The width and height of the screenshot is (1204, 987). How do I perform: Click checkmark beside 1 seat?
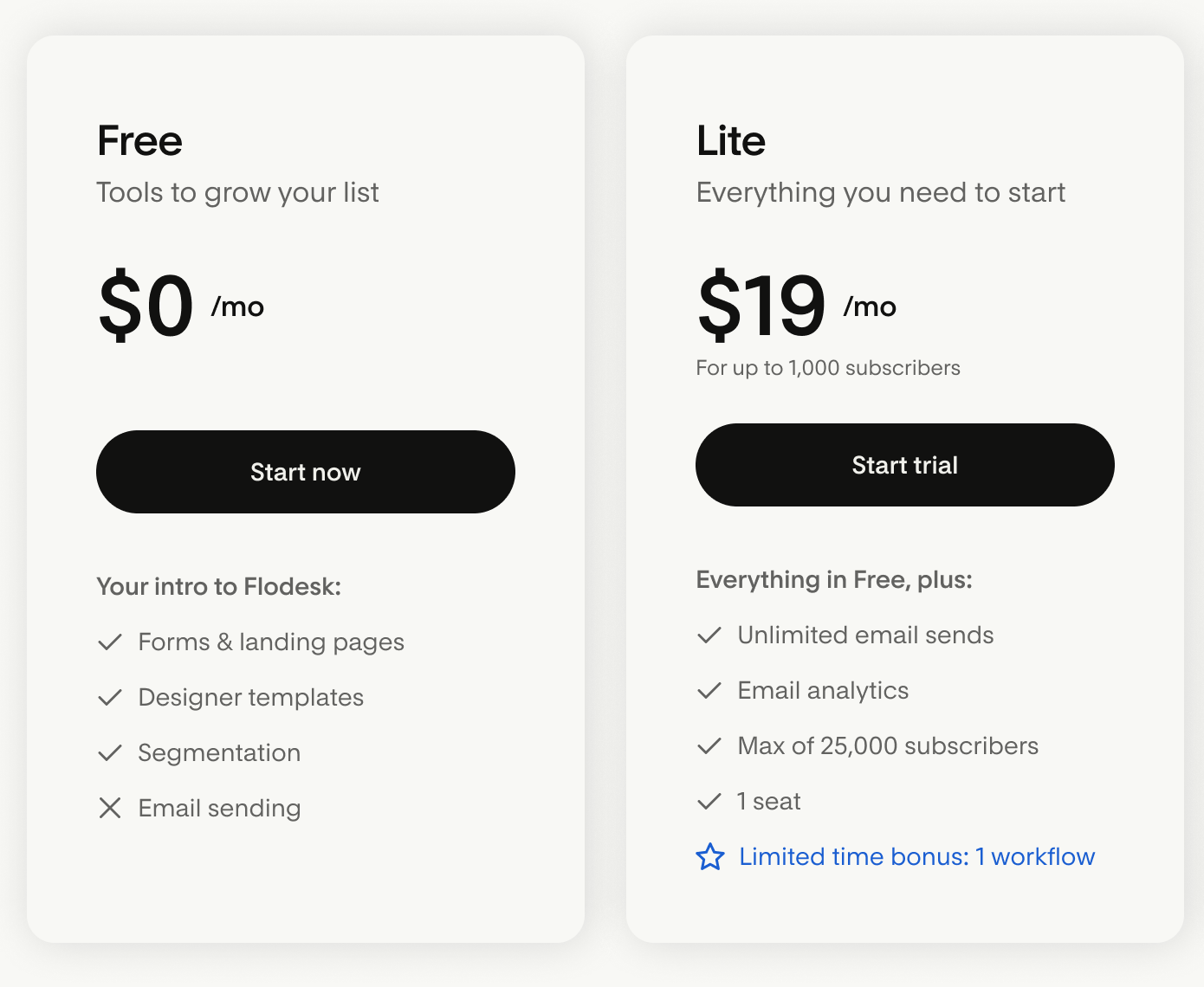pyautogui.click(x=709, y=802)
